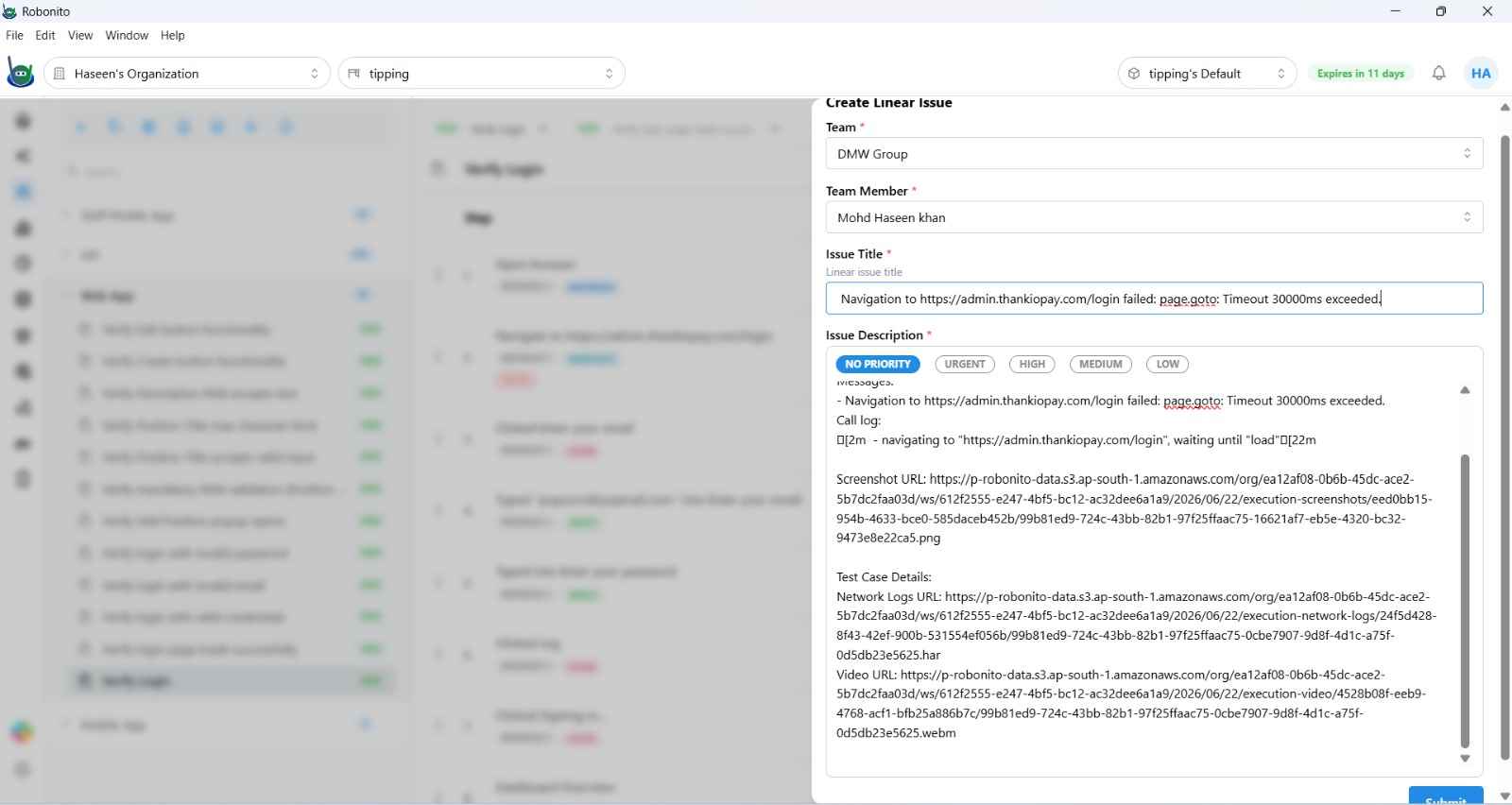Select the URGENT priority
Screen dimensions: 1512x805
(965, 364)
